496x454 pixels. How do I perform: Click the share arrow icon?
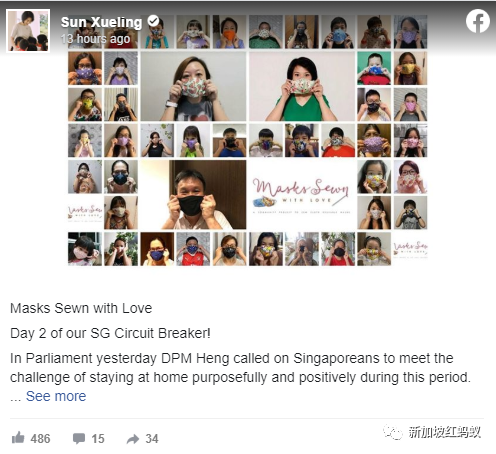(133, 439)
